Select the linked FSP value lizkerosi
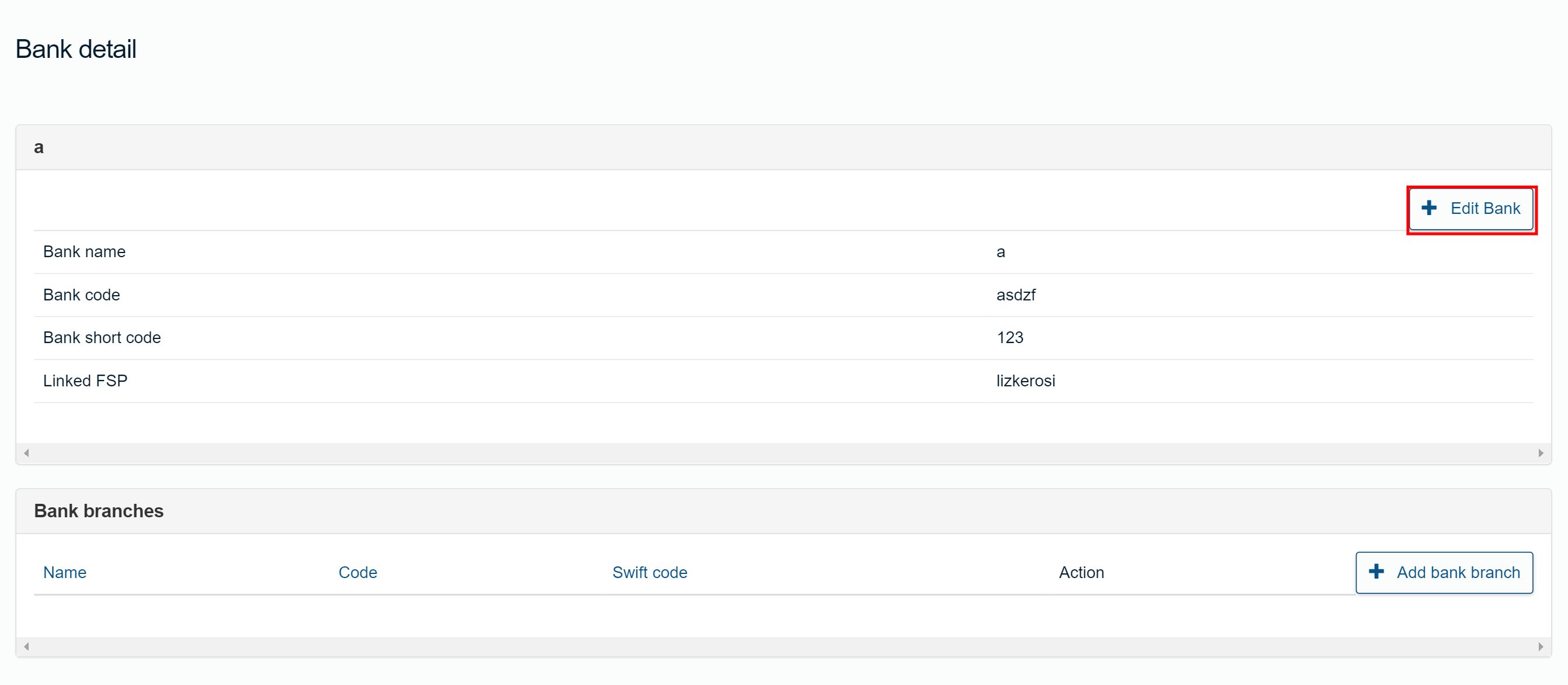Viewport: 1568px width, 685px height. pos(1026,380)
